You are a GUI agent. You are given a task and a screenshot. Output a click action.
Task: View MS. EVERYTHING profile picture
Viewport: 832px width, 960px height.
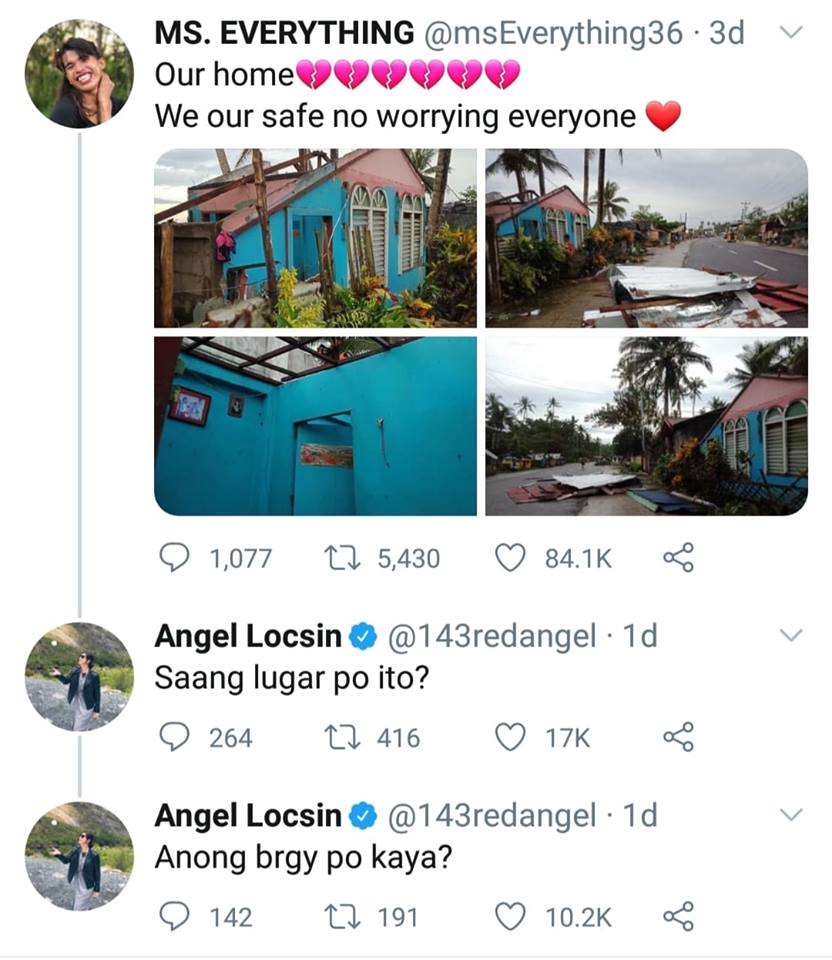point(79,73)
